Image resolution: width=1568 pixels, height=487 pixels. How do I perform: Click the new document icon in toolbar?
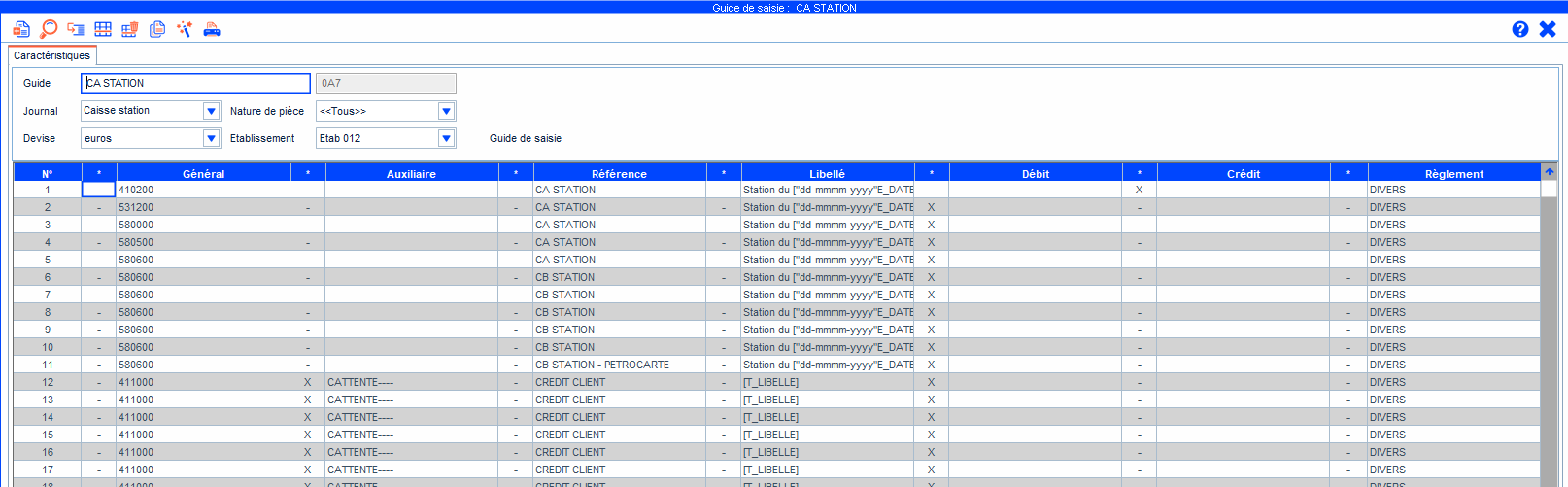click(x=21, y=29)
